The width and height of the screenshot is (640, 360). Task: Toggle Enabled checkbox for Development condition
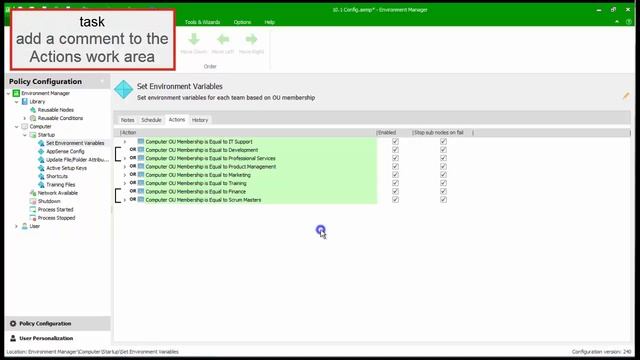(395, 150)
